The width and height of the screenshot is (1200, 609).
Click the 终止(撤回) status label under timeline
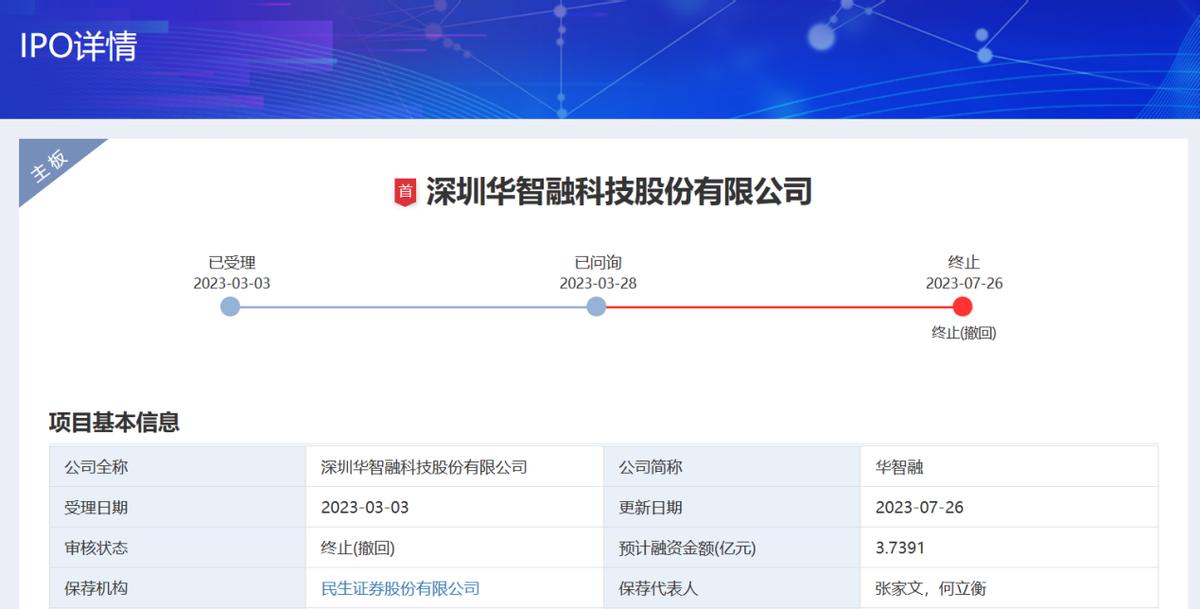click(x=963, y=331)
